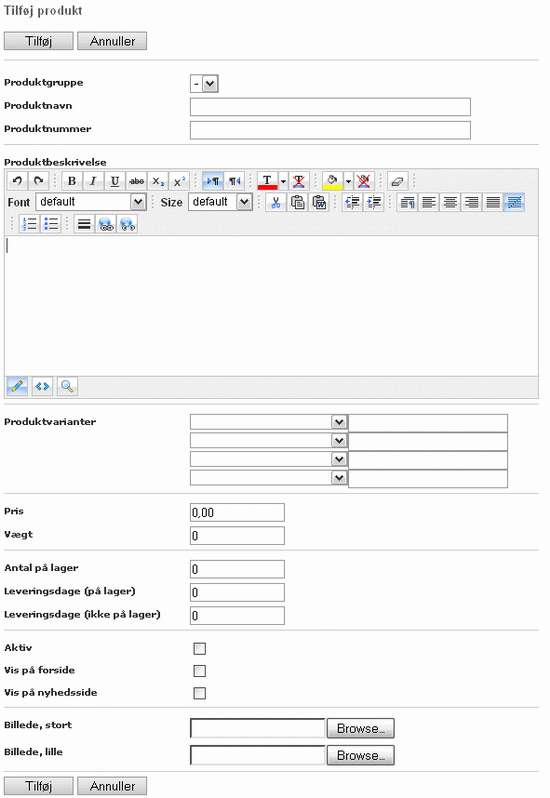Open the fourth Produktvarianter dropdown
This screenshot has height=798, width=550.
pyautogui.click(x=269, y=477)
